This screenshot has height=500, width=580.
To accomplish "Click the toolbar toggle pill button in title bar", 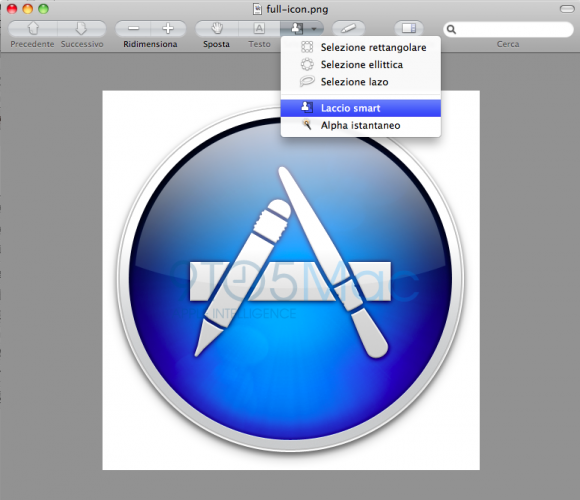I will 567,9.
